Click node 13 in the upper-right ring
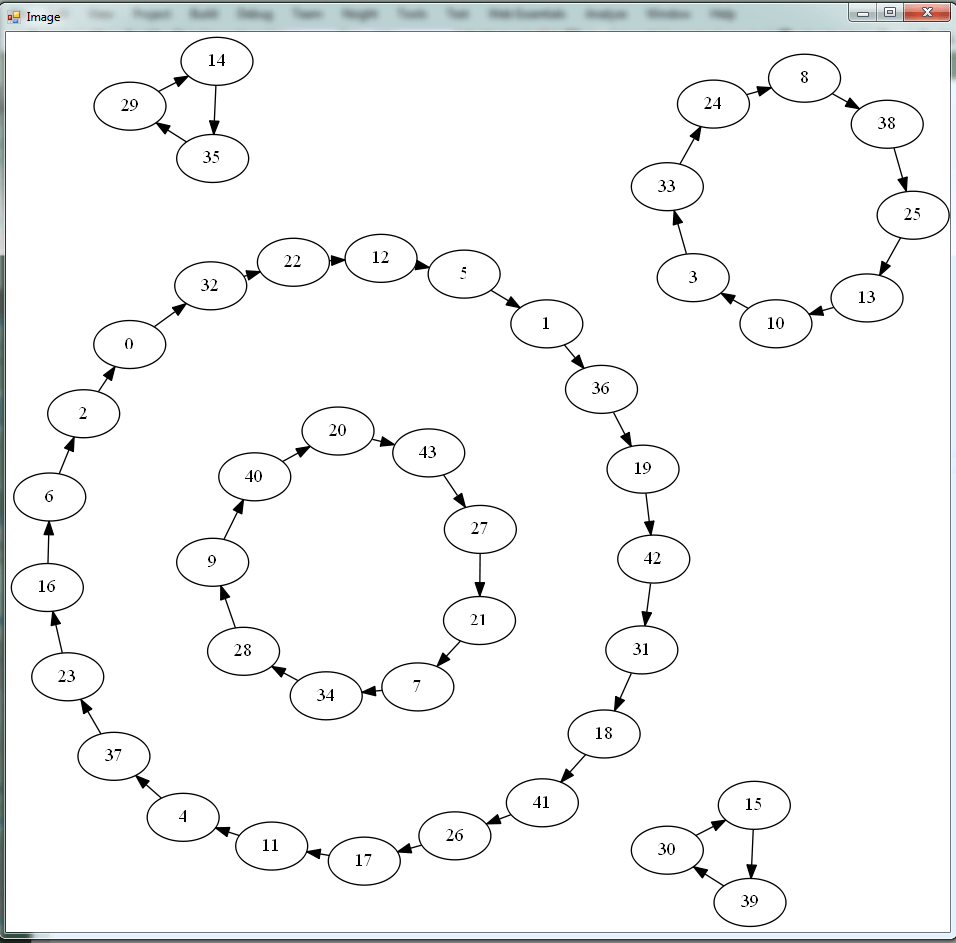This screenshot has width=956, height=943. click(x=866, y=297)
